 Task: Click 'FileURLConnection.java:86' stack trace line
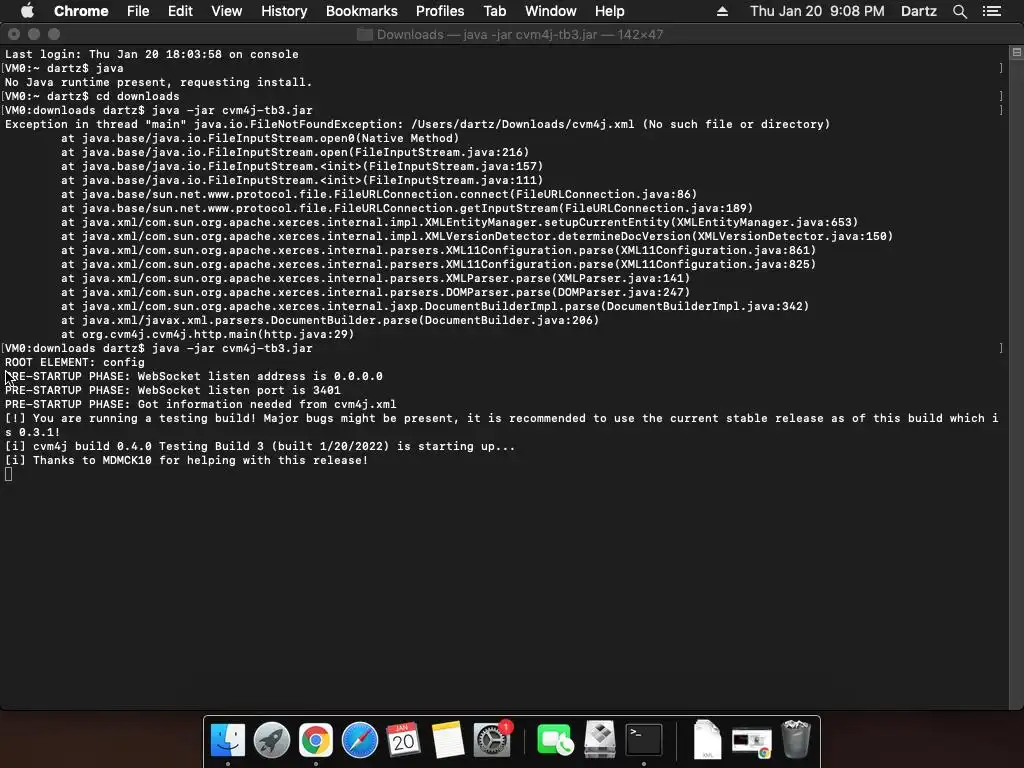(x=379, y=194)
